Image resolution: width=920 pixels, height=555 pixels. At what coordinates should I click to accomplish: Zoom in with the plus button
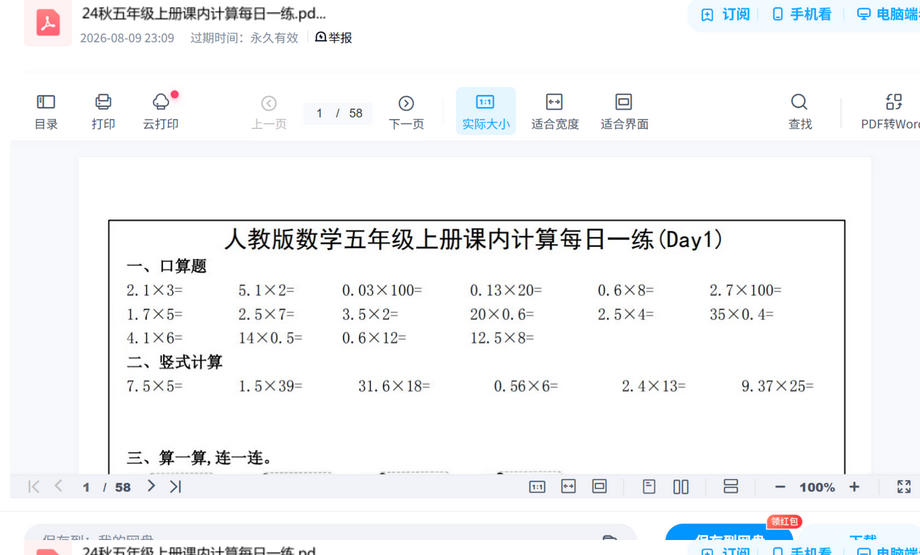[x=854, y=486]
